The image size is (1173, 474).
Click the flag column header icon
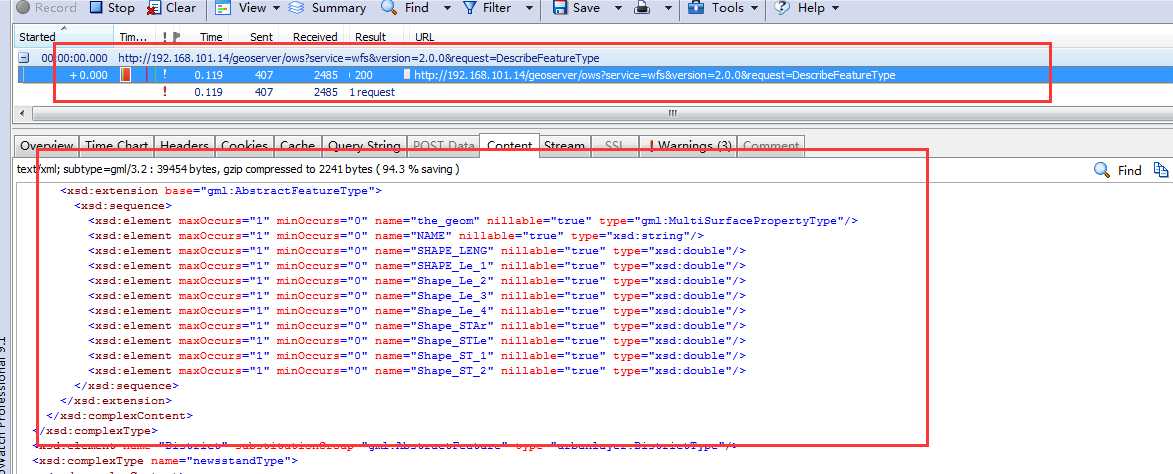coord(177,37)
